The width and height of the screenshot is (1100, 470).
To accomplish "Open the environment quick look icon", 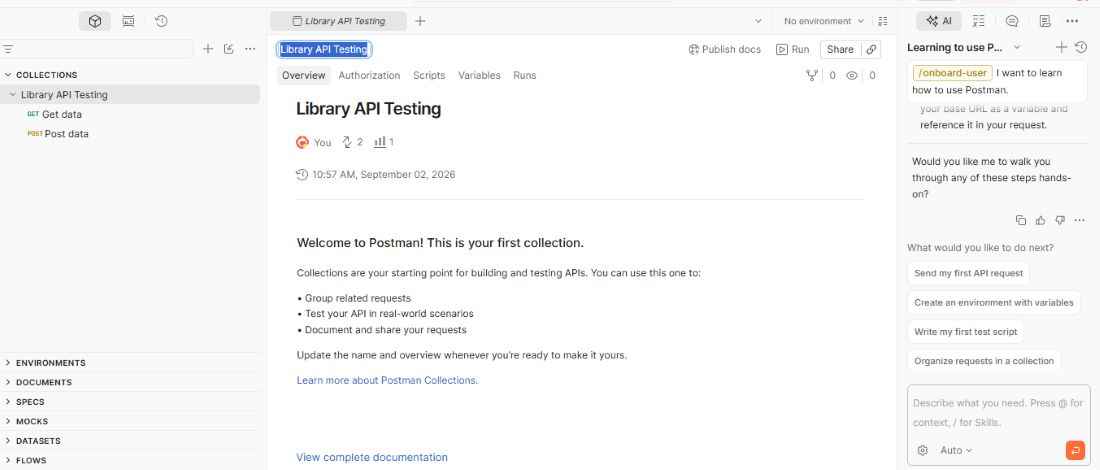I will click(883, 21).
